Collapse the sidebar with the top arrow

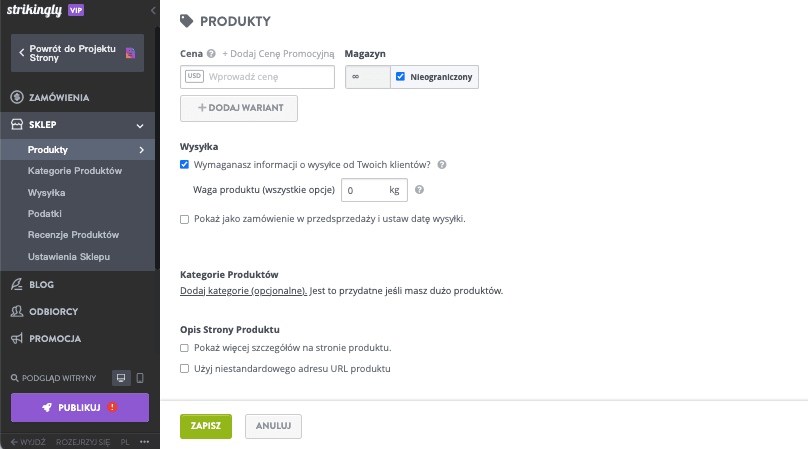pos(153,10)
